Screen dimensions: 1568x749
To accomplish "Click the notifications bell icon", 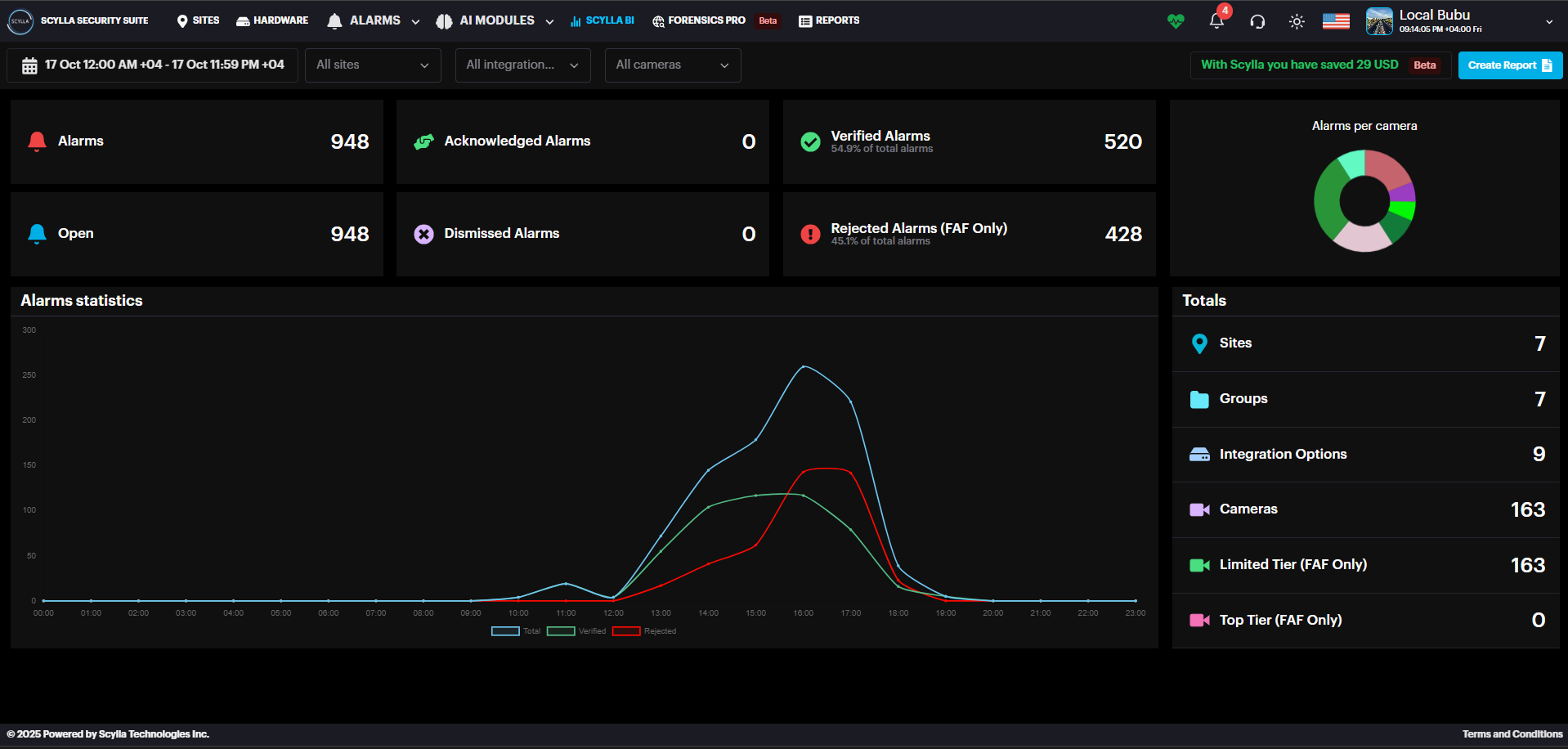I will coord(1216,21).
